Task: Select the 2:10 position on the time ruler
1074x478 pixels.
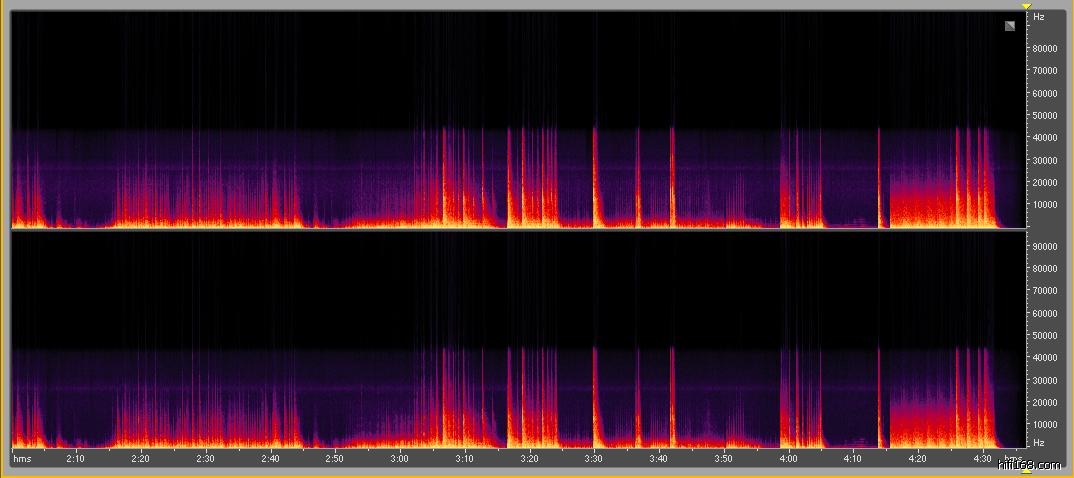Action: click(x=75, y=458)
